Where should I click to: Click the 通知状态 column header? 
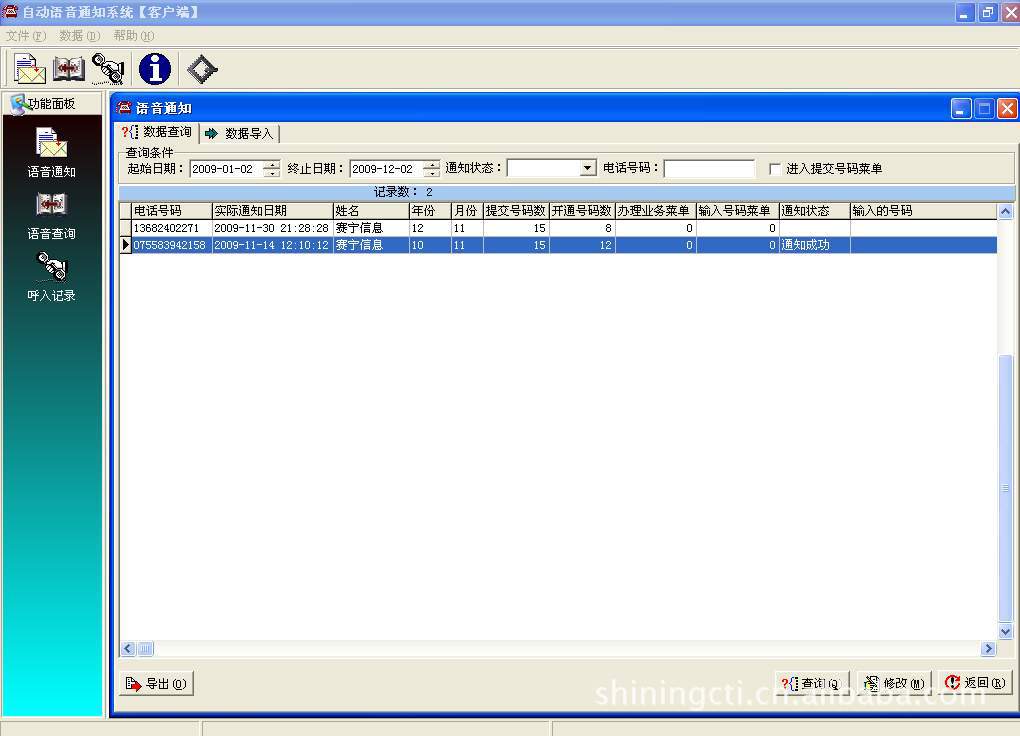tap(814, 211)
